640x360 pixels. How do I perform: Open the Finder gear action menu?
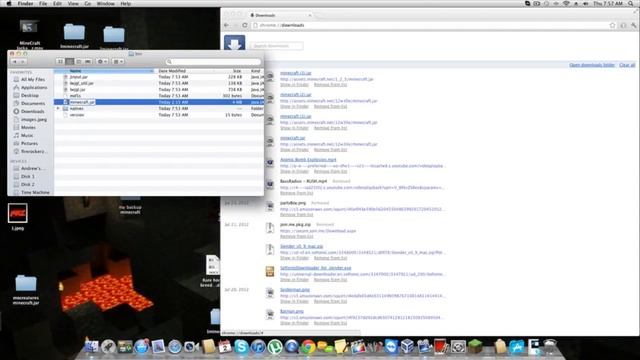(102, 62)
